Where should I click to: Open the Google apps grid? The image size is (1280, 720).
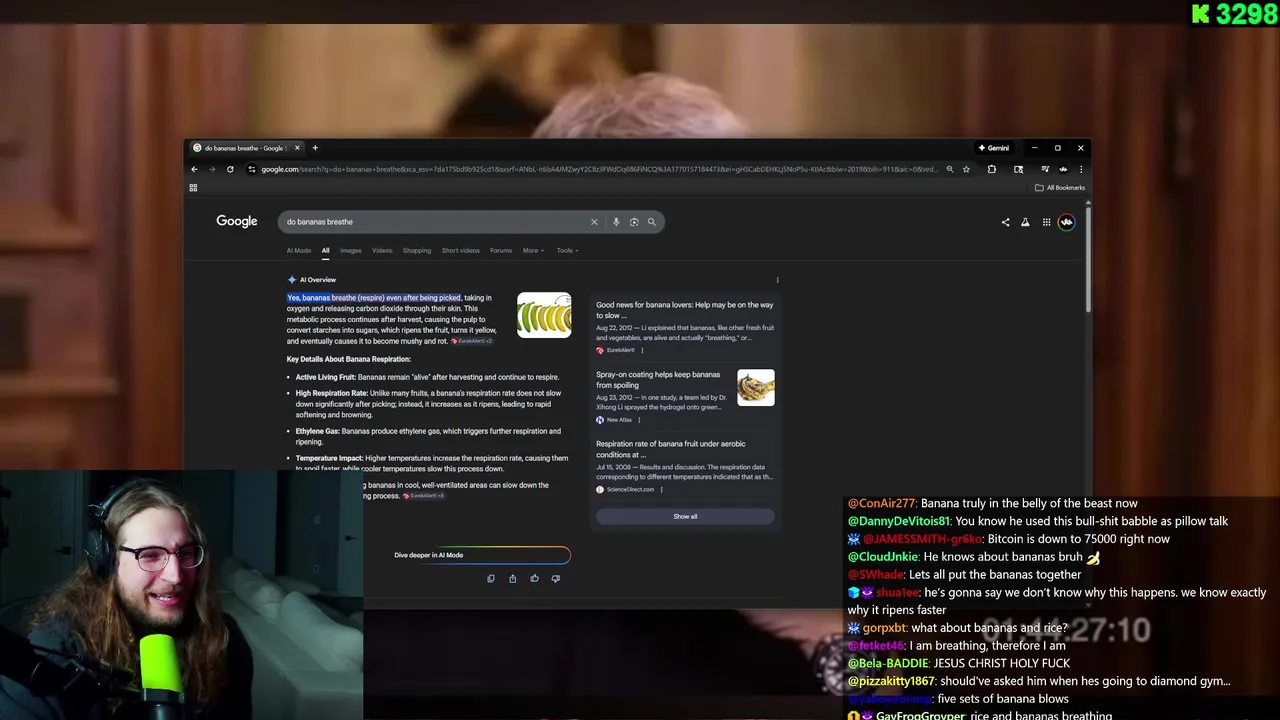click(x=1046, y=222)
